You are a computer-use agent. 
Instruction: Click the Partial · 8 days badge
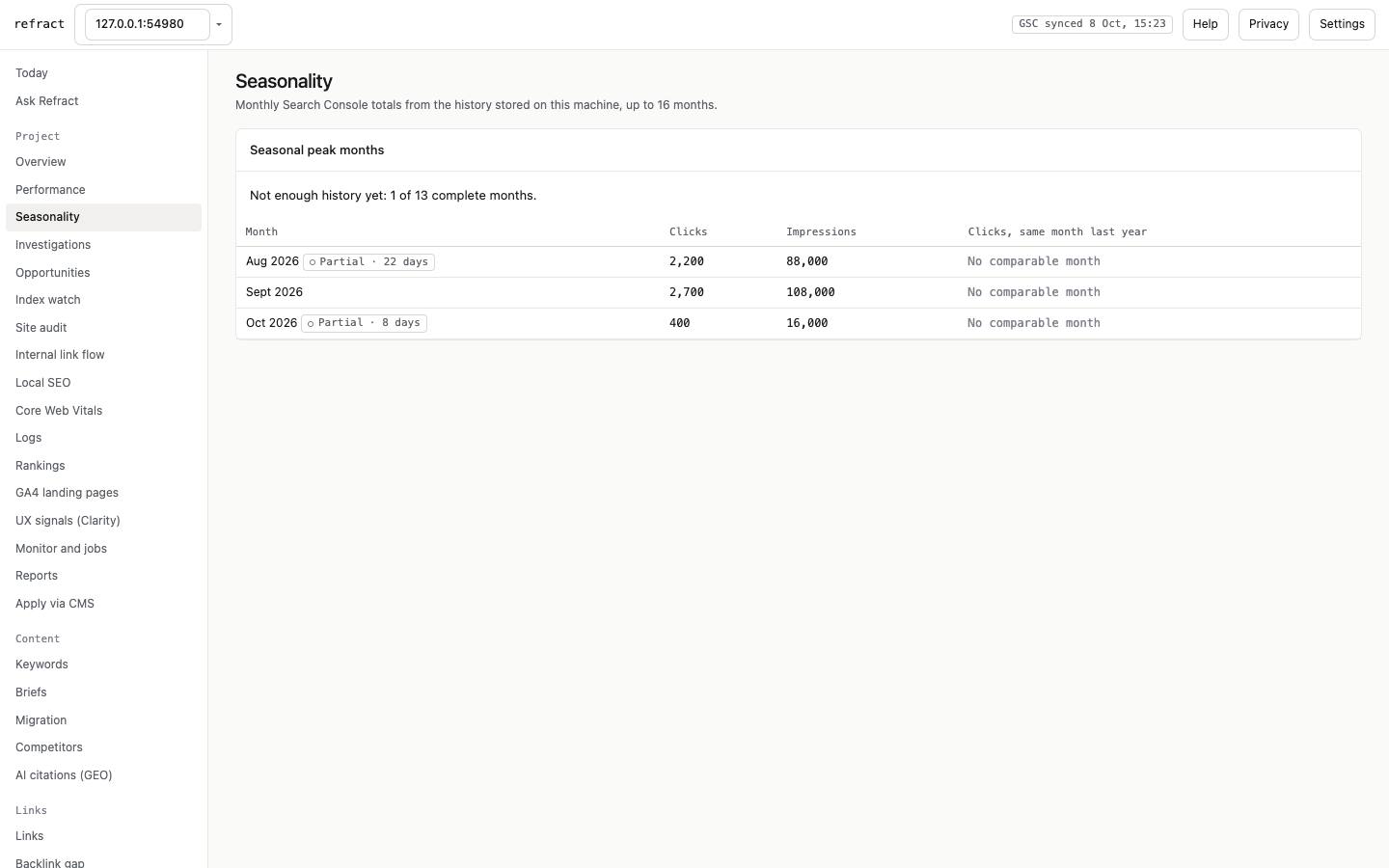click(x=364, y=323)
